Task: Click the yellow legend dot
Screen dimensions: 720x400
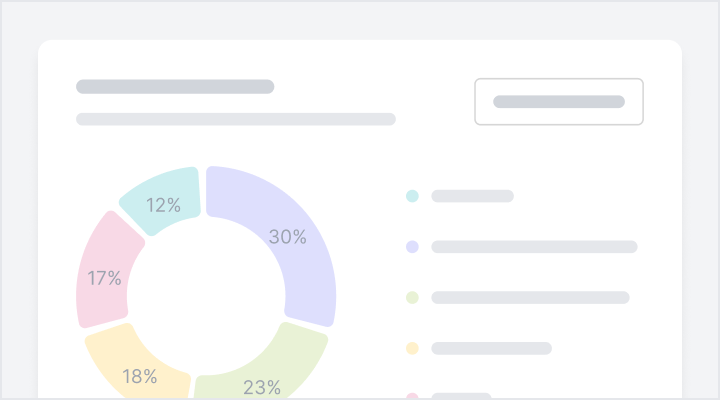Action: (x=412, y=348)
